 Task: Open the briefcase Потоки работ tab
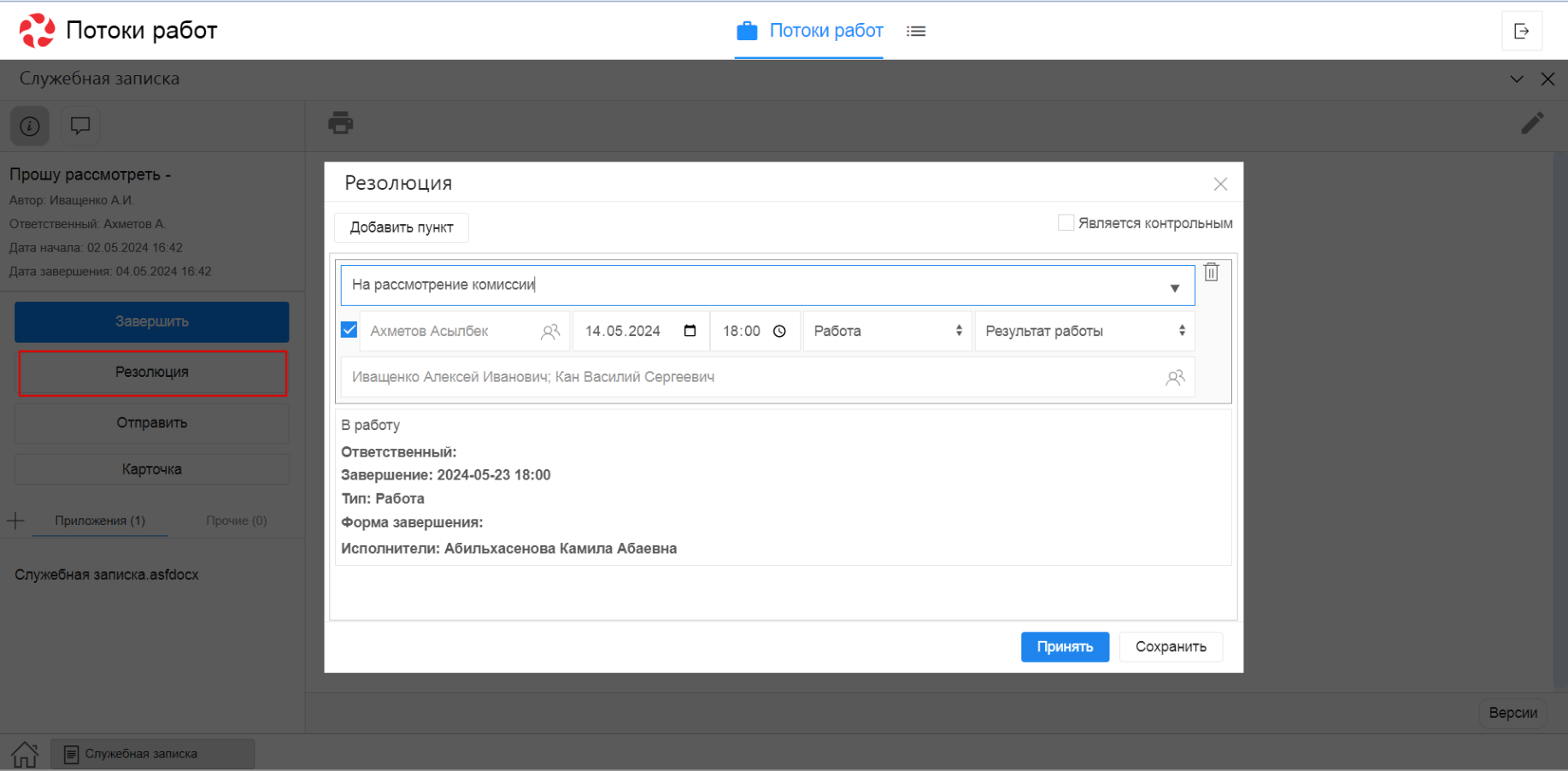809,31
